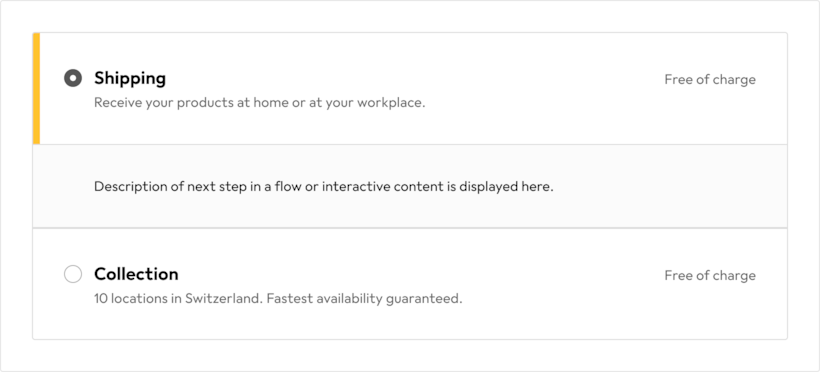Click 'Description of next step' phrase

click(159, 187)
